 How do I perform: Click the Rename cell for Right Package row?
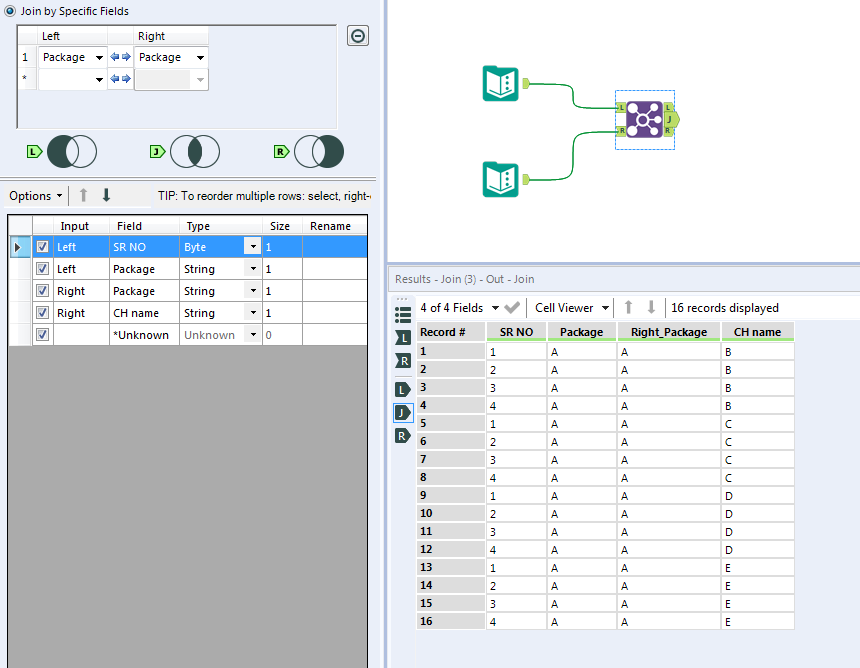coord(335,291)
